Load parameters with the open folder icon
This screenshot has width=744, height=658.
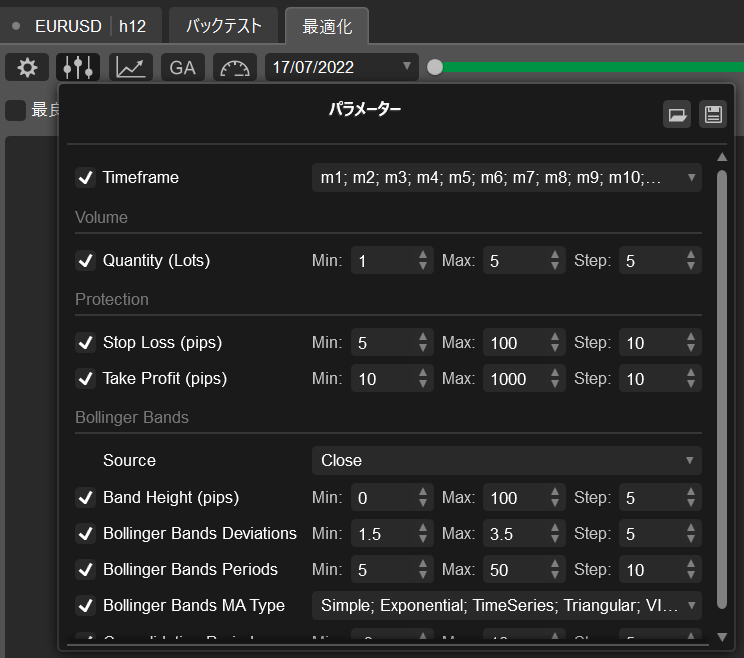coord(677,114)
